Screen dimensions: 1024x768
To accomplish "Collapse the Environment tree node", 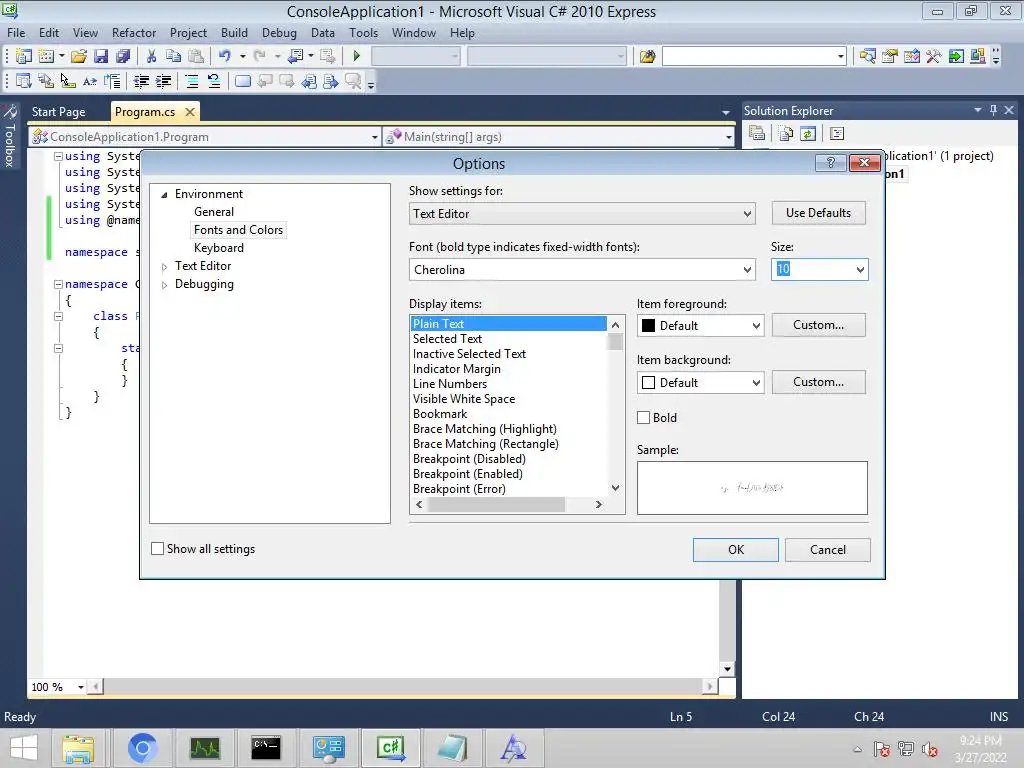I will click(x=165, y=195).
